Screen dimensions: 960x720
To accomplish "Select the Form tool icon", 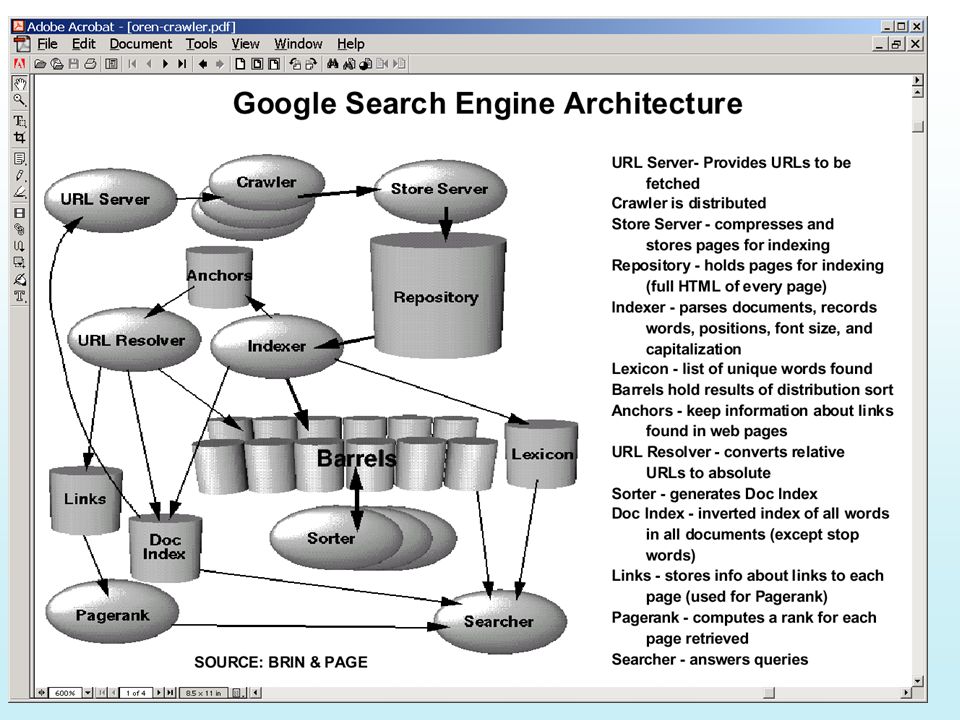I will pyautogui.click(x=20, y=263).
